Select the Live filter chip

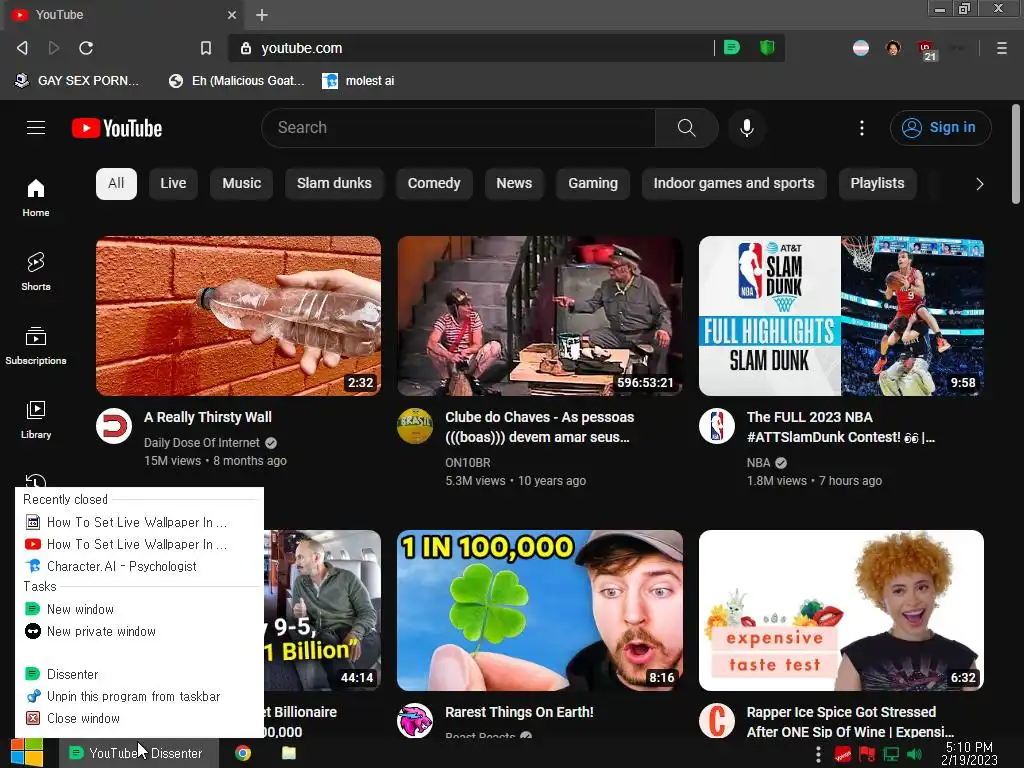(173, 184)
